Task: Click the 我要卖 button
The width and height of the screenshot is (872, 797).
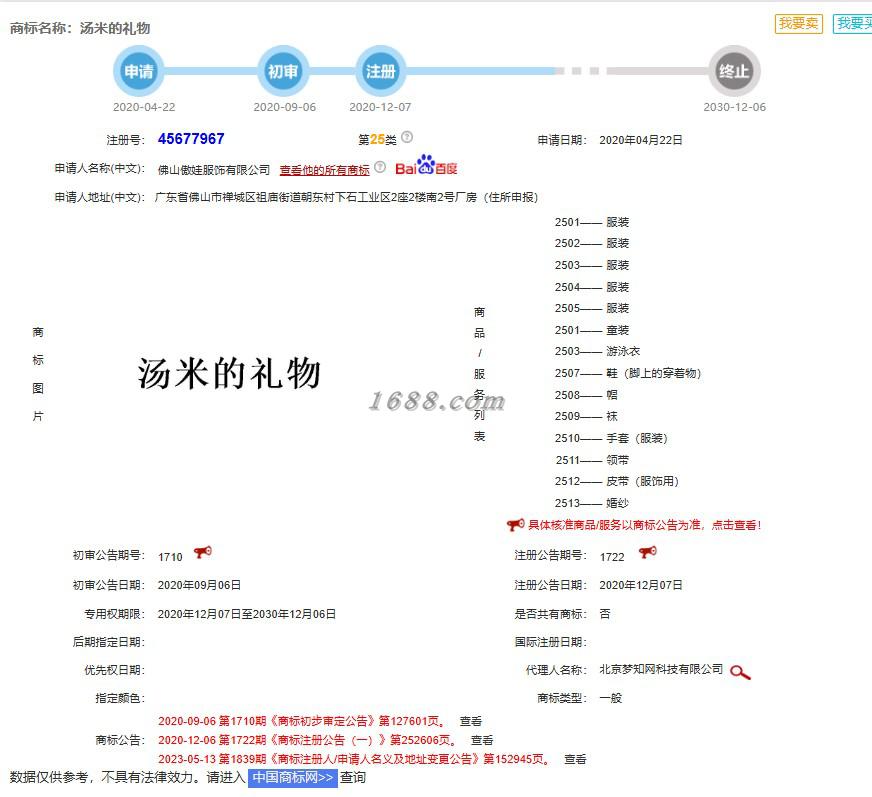Action: pyautogui.click(x=799, y=23)
